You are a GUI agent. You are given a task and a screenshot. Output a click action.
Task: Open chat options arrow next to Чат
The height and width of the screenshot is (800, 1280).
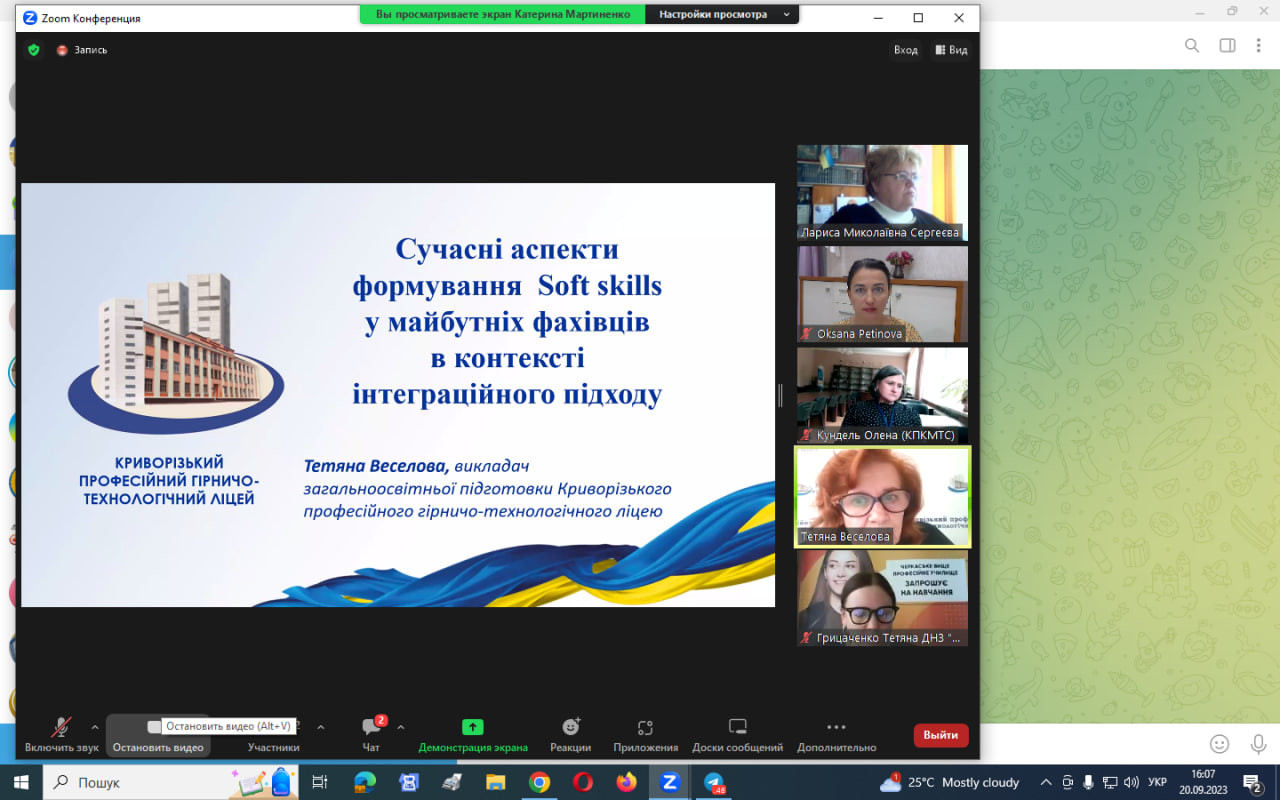tap(401, 727)
